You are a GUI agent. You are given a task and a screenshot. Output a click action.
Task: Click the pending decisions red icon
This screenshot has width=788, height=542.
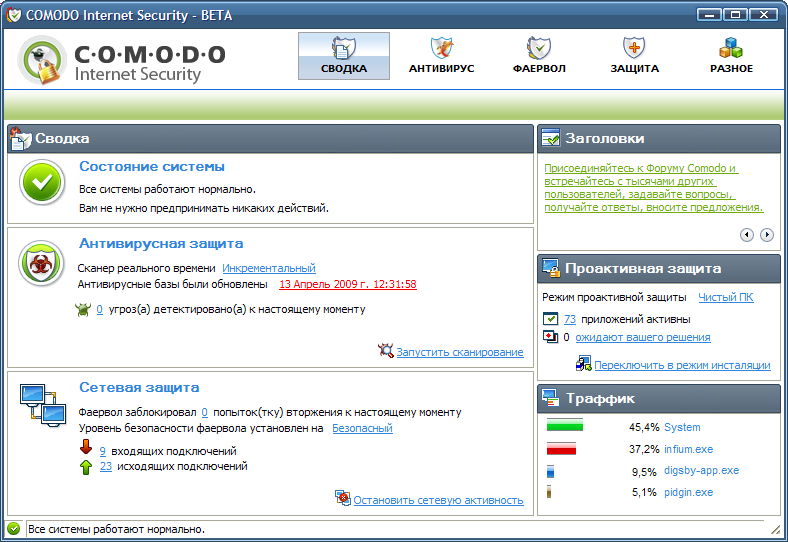(x=551, y=337)
